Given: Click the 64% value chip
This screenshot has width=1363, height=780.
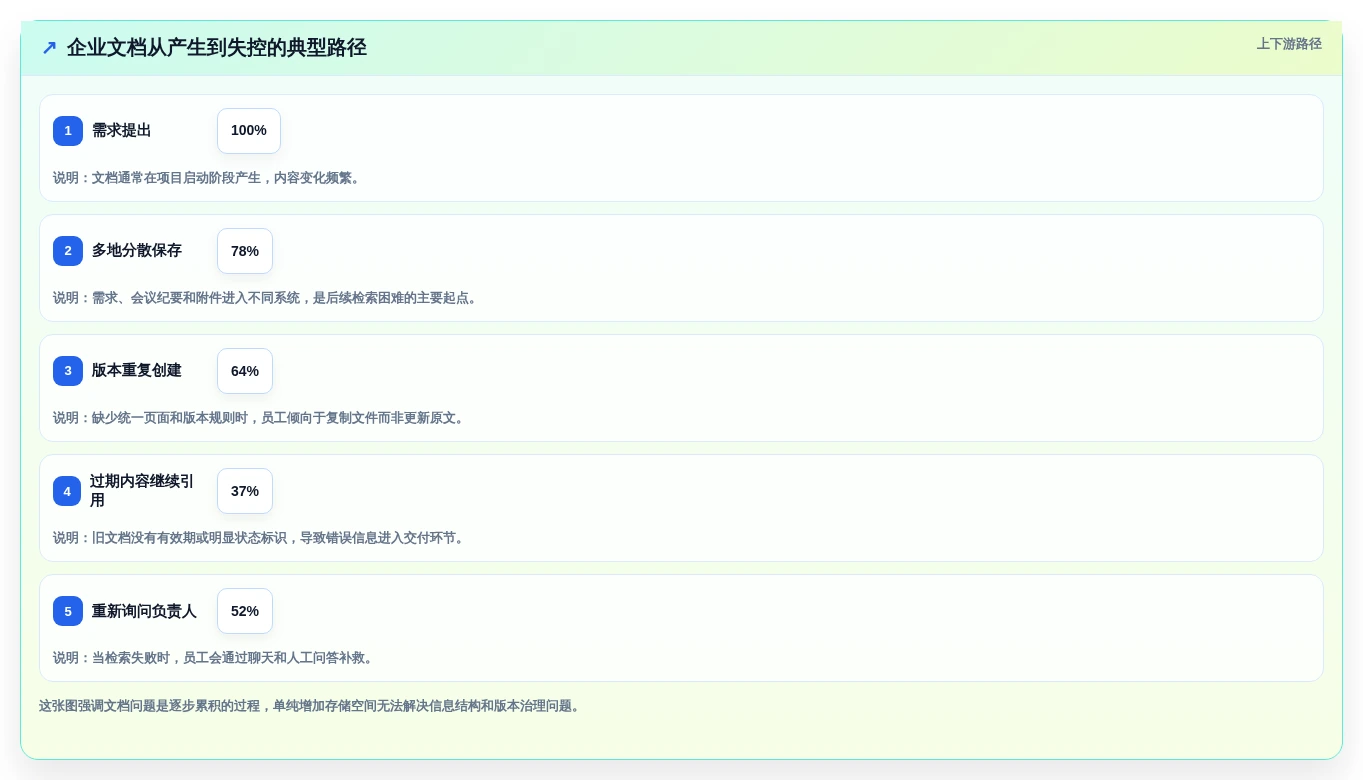Looking at the screenshot, I should pos(245,371).
